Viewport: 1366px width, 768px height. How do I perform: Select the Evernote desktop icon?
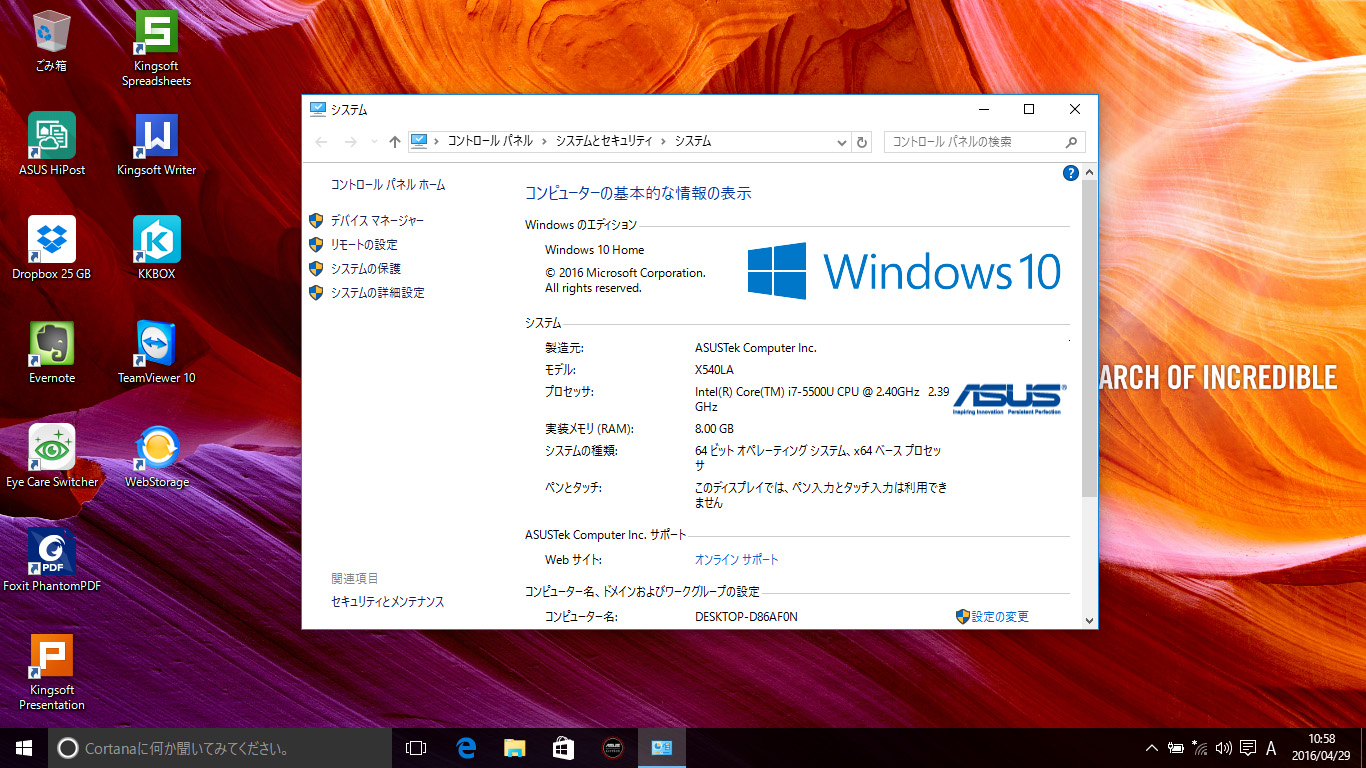click(51, 352)
